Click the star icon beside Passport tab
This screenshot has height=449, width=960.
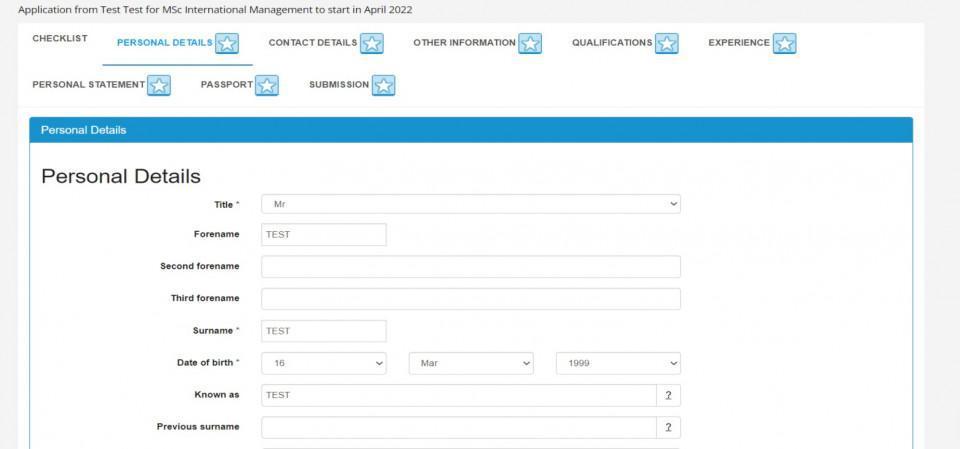tap(267, 85)
